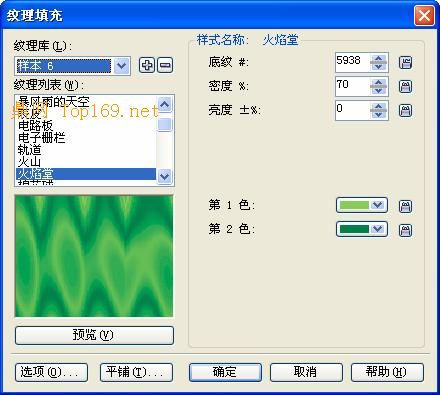Toggle the lock icon beside 密度 %
Image resolution: width=440 pixels, height=395 pixels.
[x=405, y=87]
